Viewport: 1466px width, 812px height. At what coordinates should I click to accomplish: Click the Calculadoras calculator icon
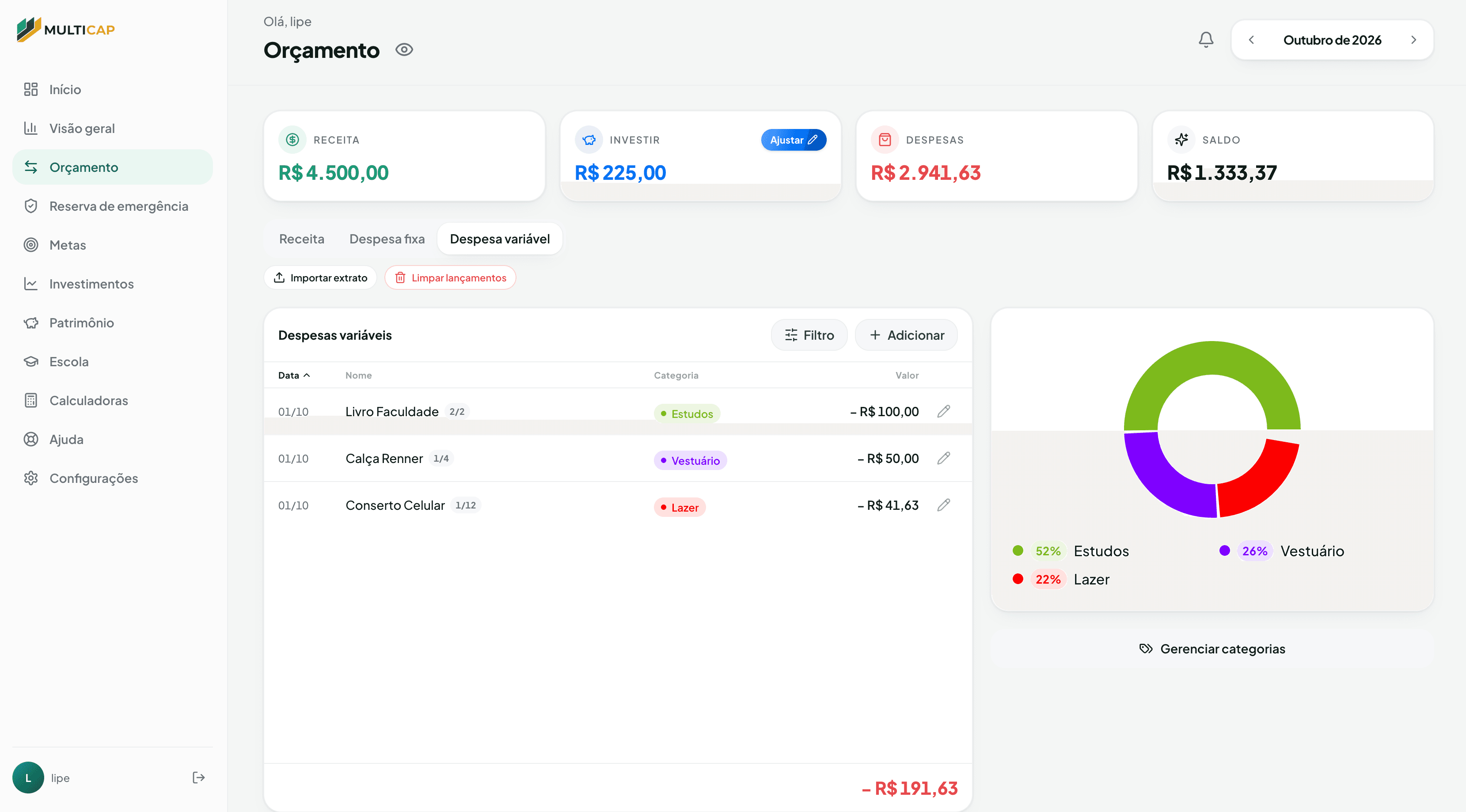pyautogui.click(x=31, y=401)
